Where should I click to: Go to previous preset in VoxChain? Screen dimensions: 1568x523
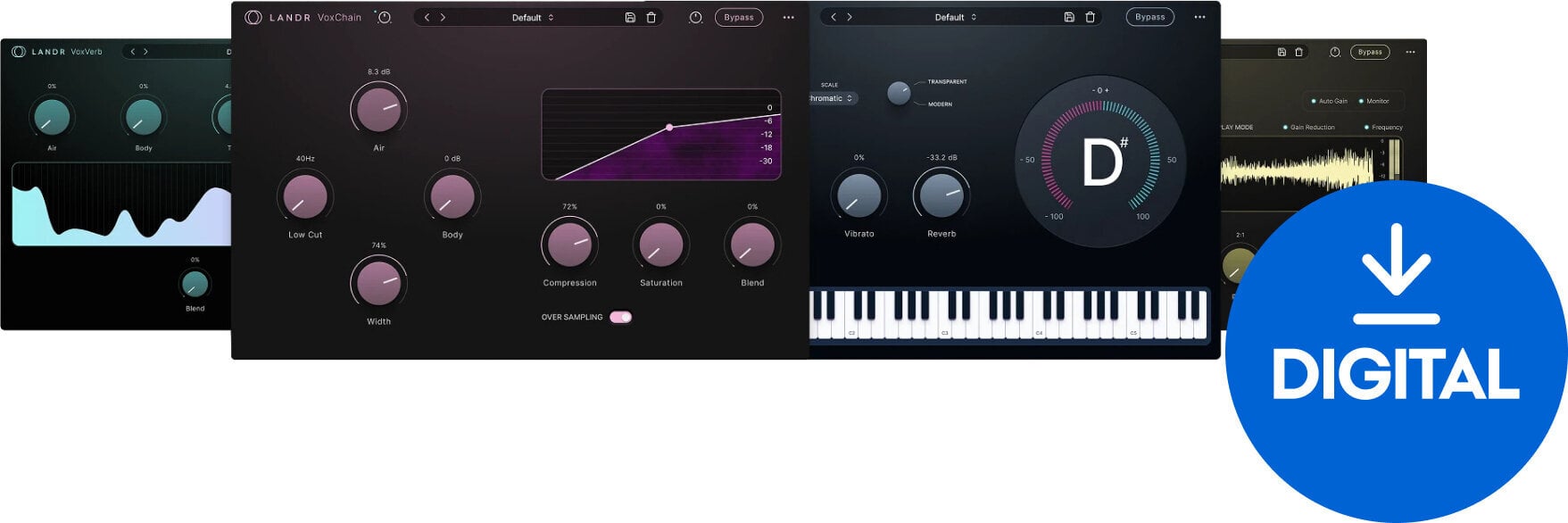point(427,17)
